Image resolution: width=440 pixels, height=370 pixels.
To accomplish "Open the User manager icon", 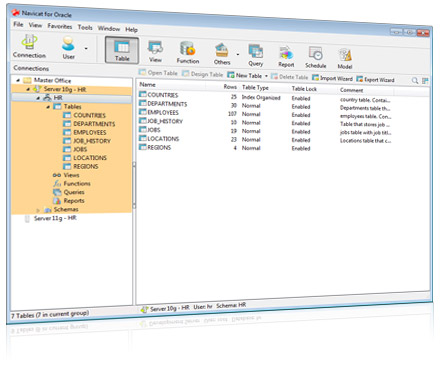I will pos(68,48).
